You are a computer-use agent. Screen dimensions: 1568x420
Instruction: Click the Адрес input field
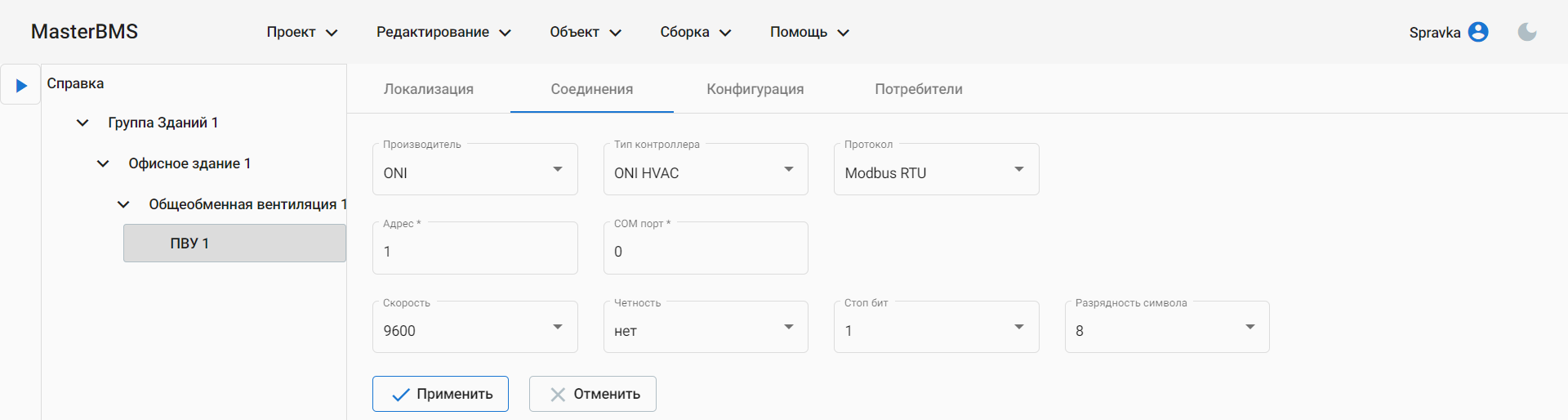(475, 248)
